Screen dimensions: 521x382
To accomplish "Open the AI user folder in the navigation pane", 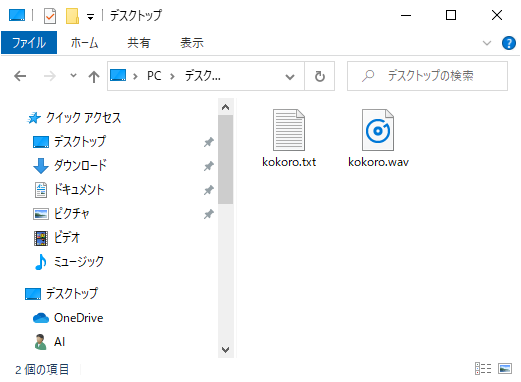I will 59,342.
